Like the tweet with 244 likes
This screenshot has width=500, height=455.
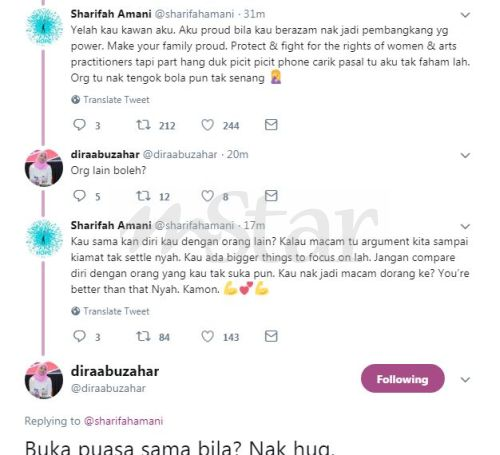[x=207, y=125]
